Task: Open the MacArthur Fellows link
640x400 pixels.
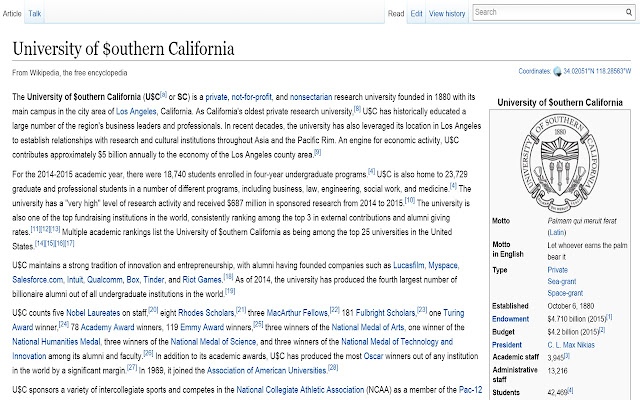Action: click(x=297, y=313)
